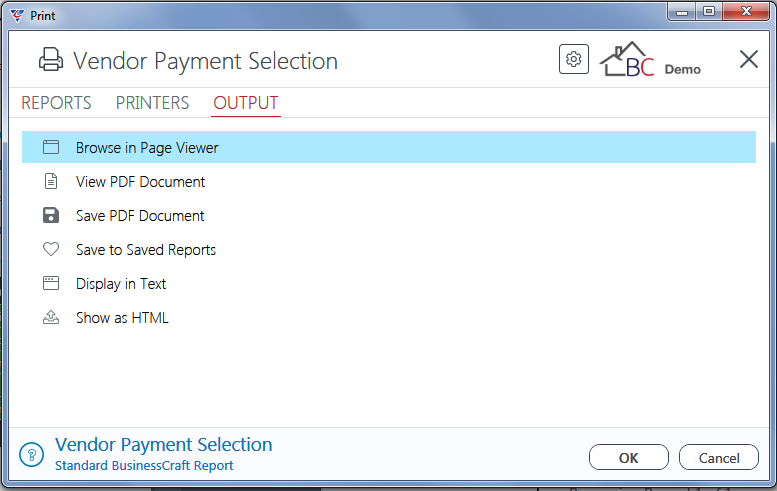Click the View PDF Document page icon
777x491 pixels.
click(x=51, y=181)
